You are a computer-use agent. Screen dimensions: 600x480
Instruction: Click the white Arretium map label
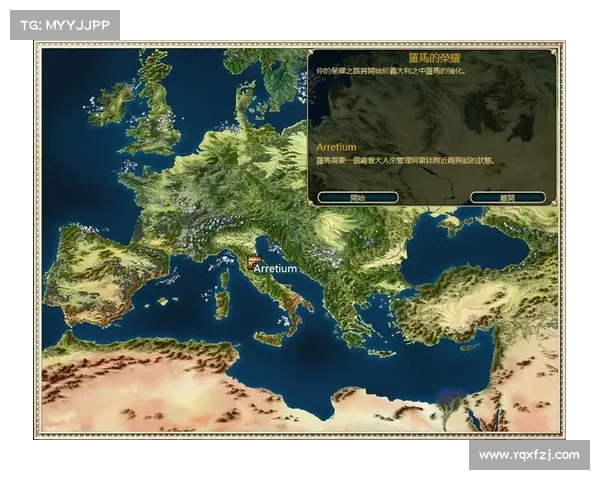(x=276, y=269)
